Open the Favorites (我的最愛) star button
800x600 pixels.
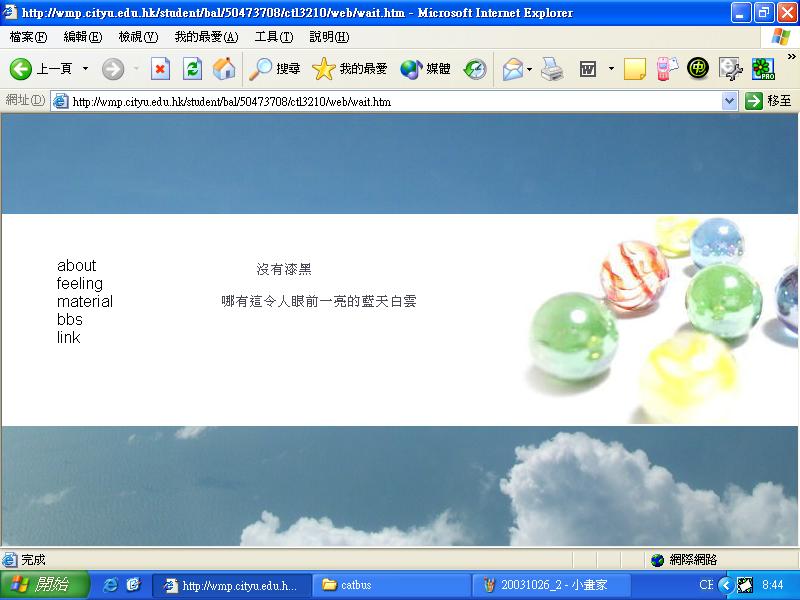[349, 69]
